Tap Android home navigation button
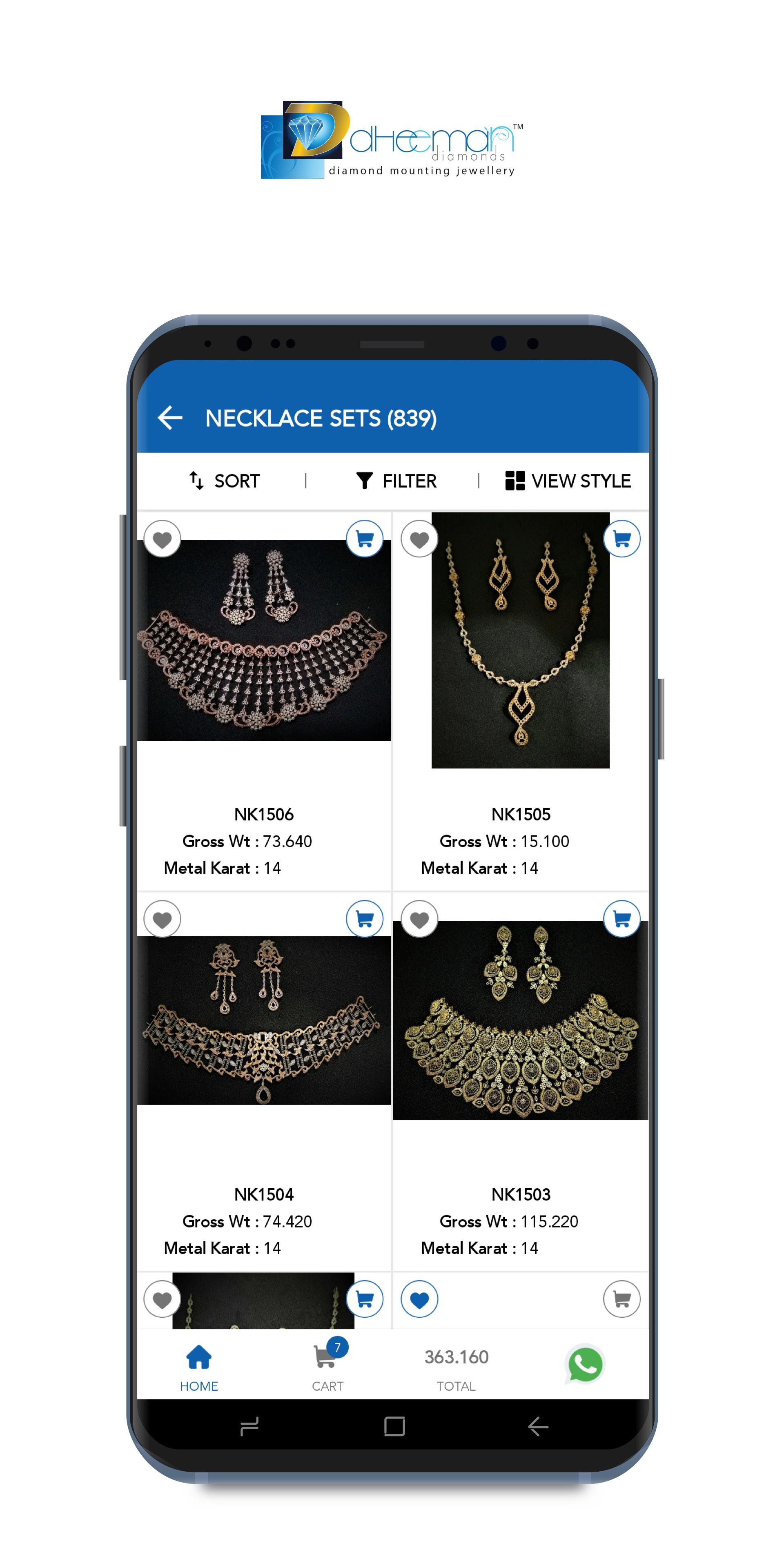784x1568 pixels. 394,1426
